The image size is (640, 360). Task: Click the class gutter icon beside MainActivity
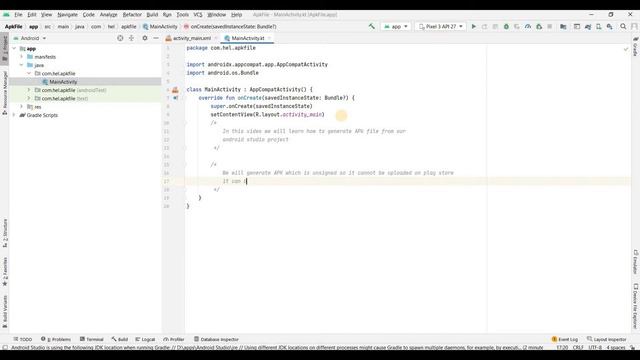175,90
